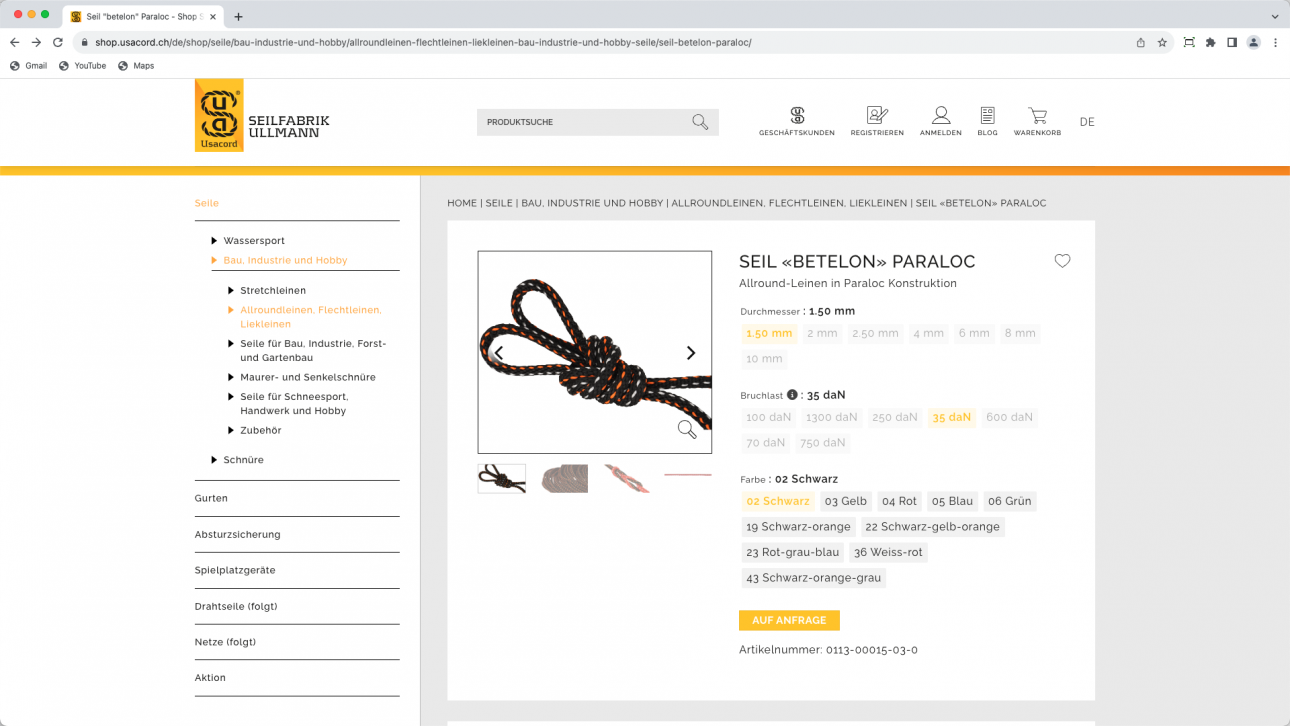Open Absturzsicherung menu section
The height and width of the screenshot is (726, 1290).
click(237, 534)
